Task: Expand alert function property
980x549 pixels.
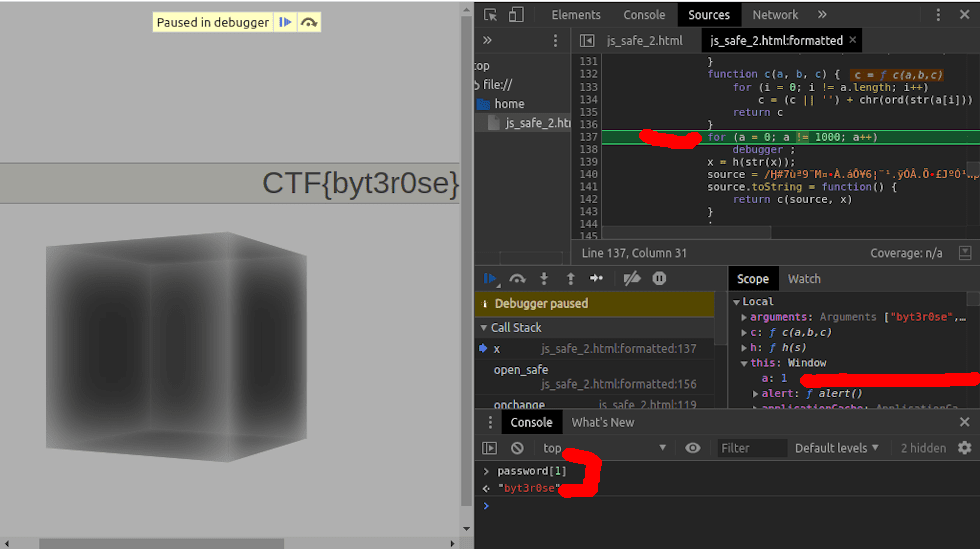Action: point(755,394)
